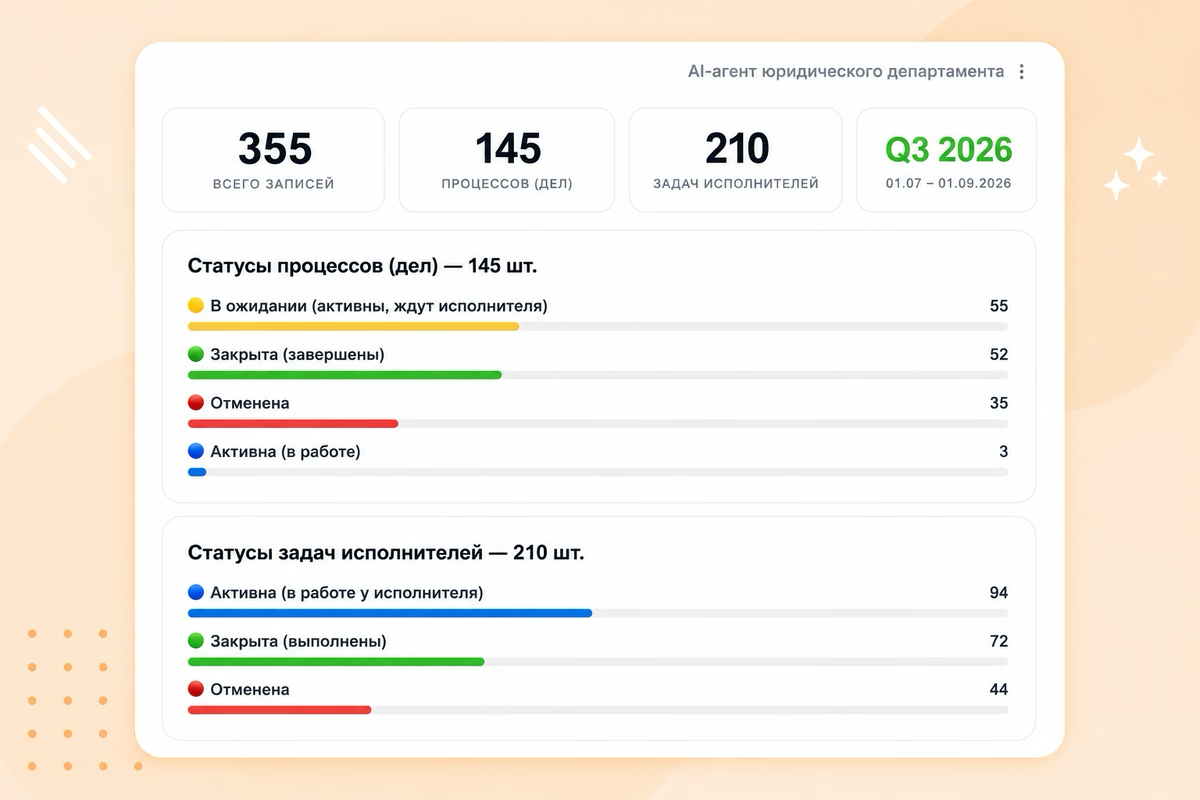Click the short blue bar for "Активна (в работе)"

pyautogui.click(x=197, y=472)
